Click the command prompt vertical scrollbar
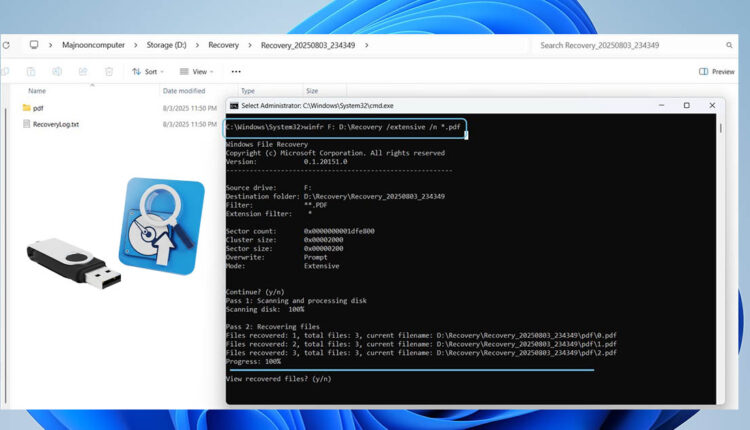Image resolution: width=750 pixels, height=430 pixels. point(721,250)
